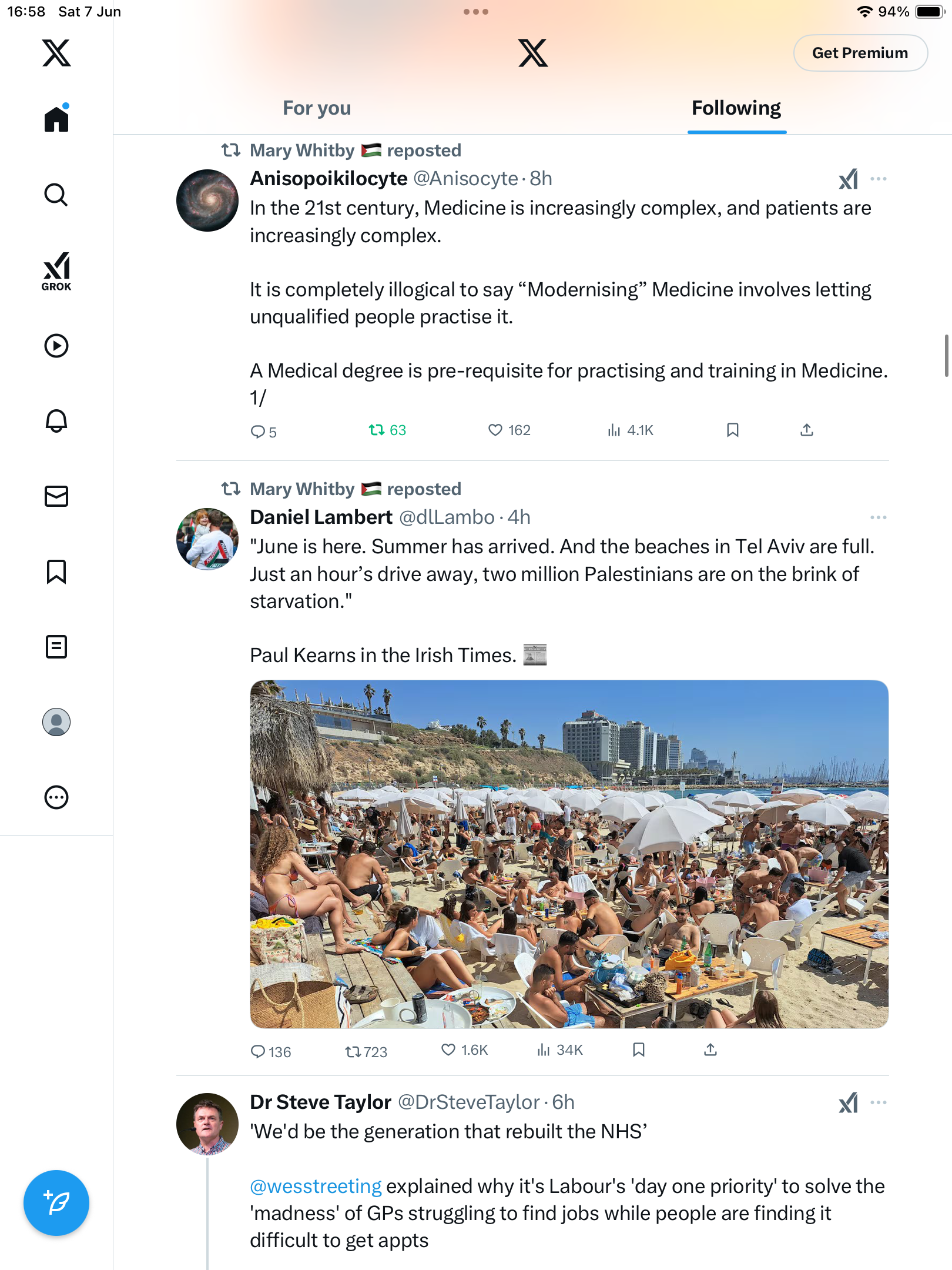Open the @wesstreeting mention link
The height and width of the screenshot is (1270, 952).
click(316, 1187)
